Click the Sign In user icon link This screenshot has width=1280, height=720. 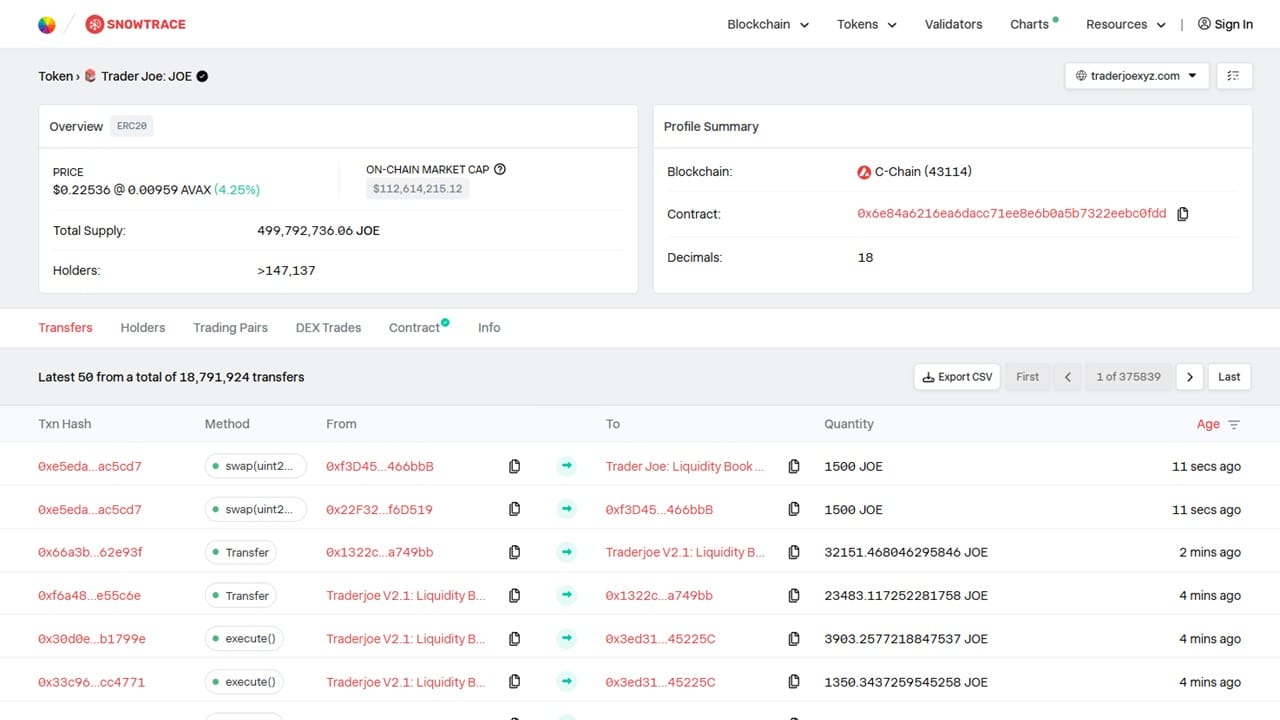[1225, 24]
